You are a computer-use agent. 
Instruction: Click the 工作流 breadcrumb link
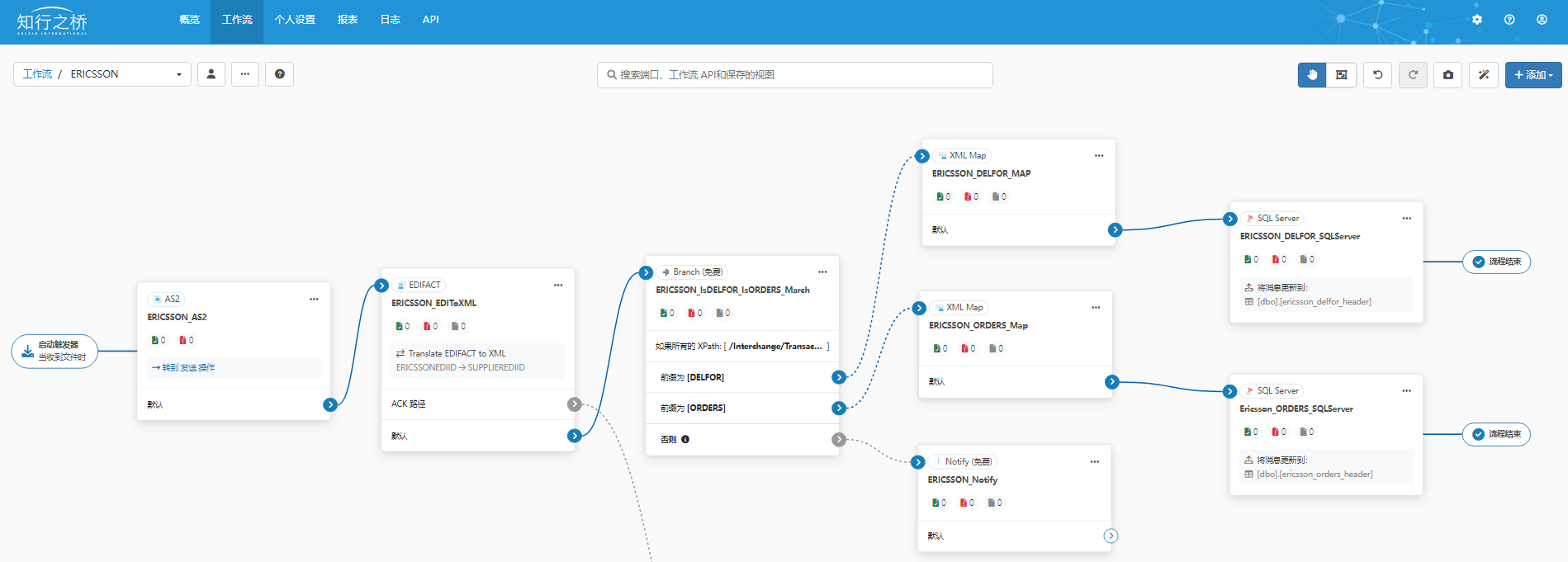pos(37,74)
